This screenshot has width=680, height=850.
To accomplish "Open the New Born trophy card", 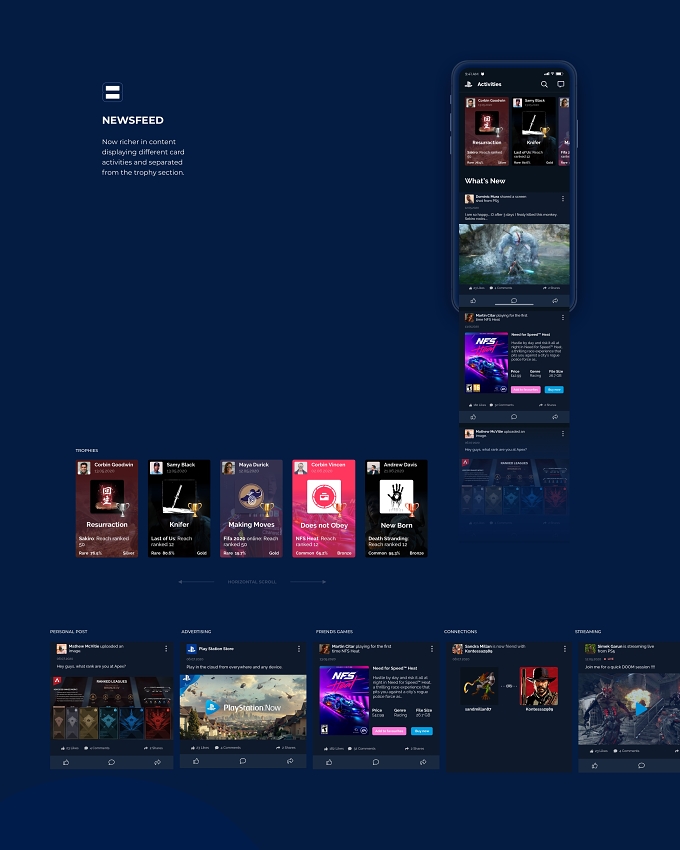I will point(396,508).
